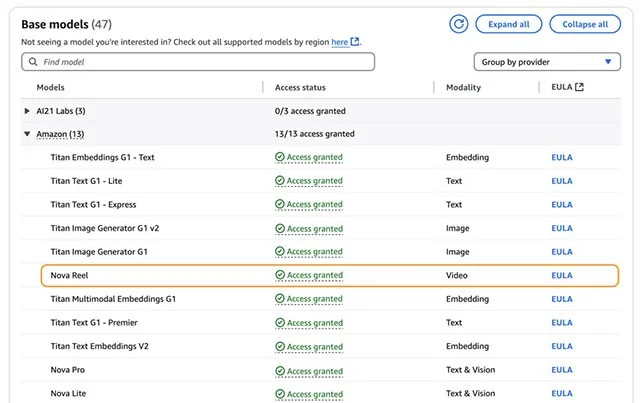Focus the Find model search field
Image resolution: width=640 pixels, height=403 pixels.
198,62
